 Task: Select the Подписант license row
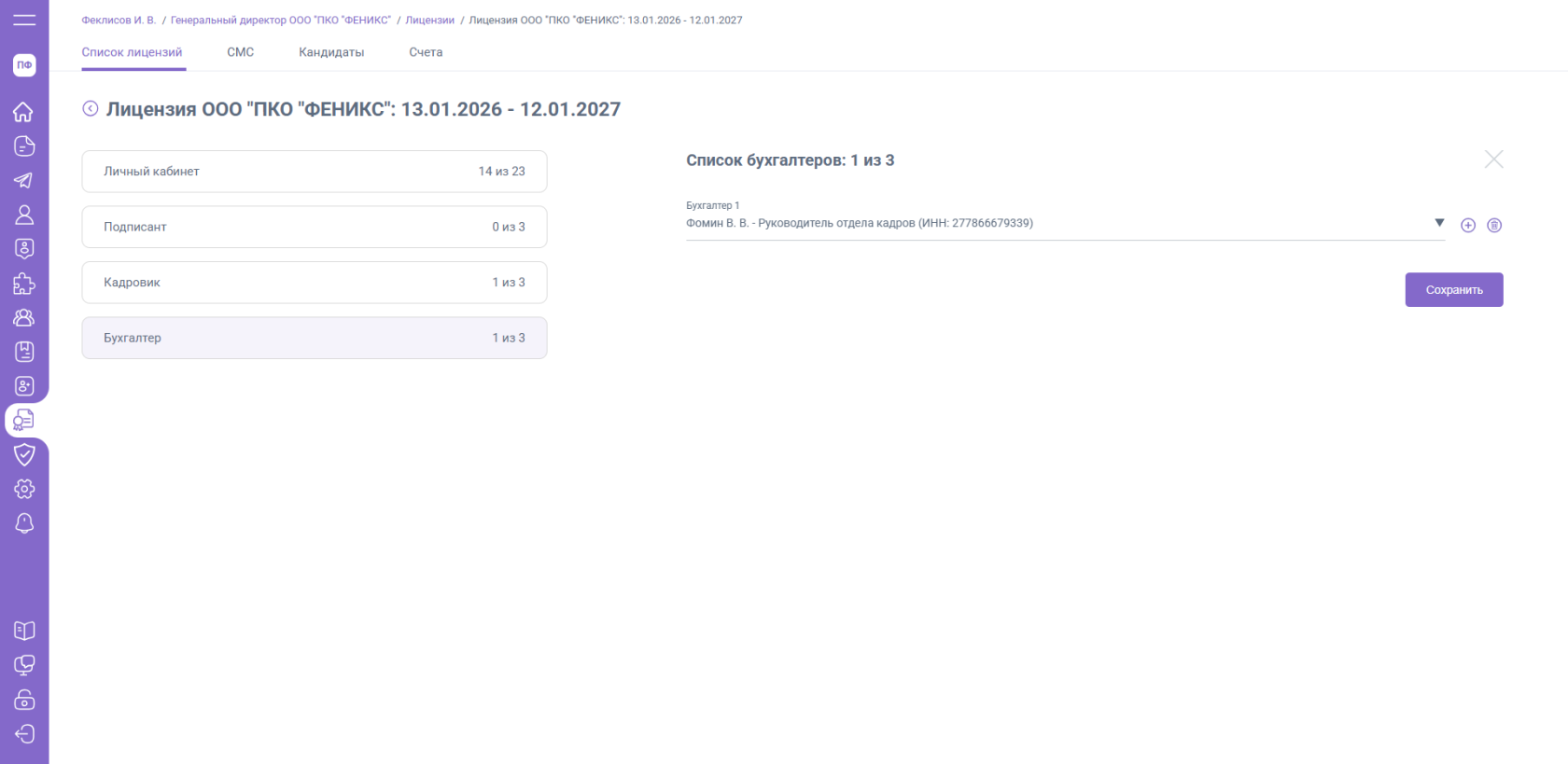pos(314,227)
